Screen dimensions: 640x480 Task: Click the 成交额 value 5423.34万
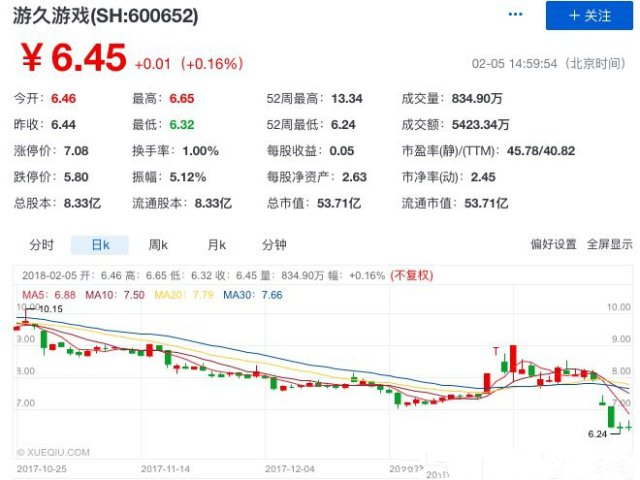[x=480, y=125]
